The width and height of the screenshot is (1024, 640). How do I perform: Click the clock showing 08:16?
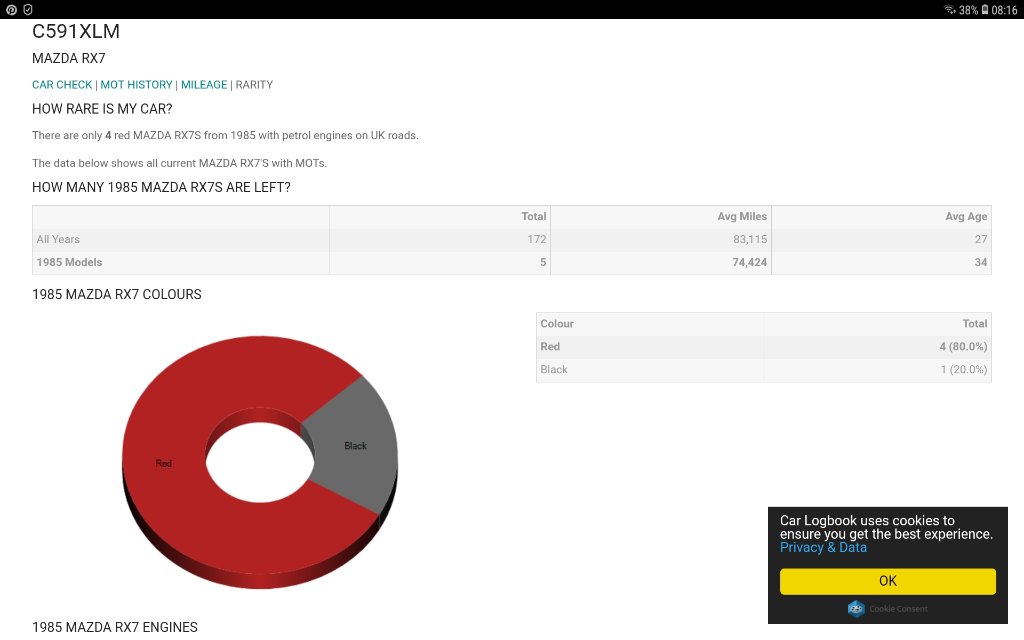point(1004,10)
